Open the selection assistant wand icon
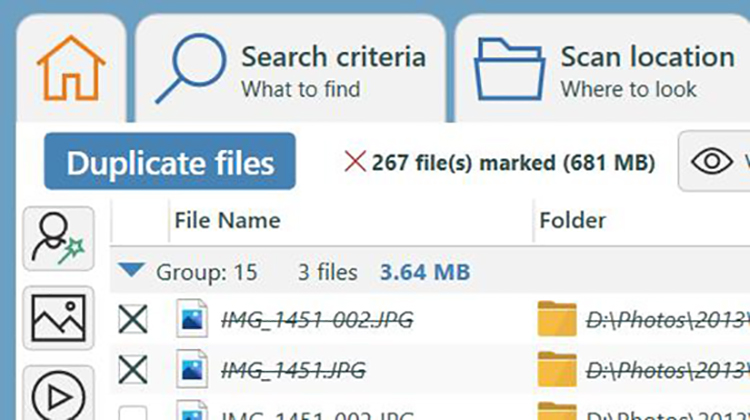 [x=58, y=238]
